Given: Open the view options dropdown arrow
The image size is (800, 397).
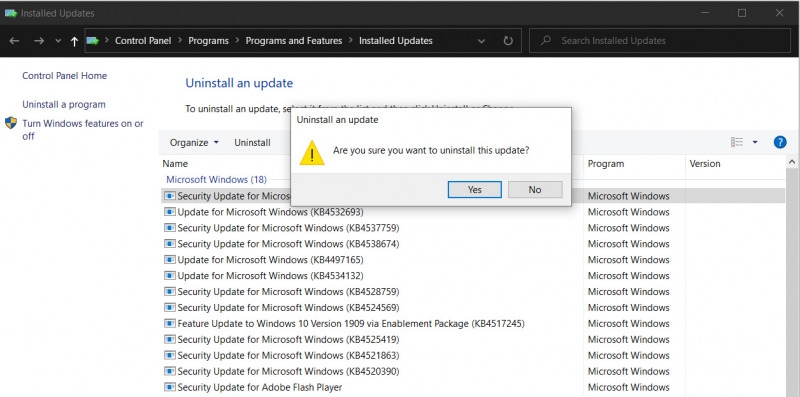Looking at the screenshot, I should coord(755,142).
